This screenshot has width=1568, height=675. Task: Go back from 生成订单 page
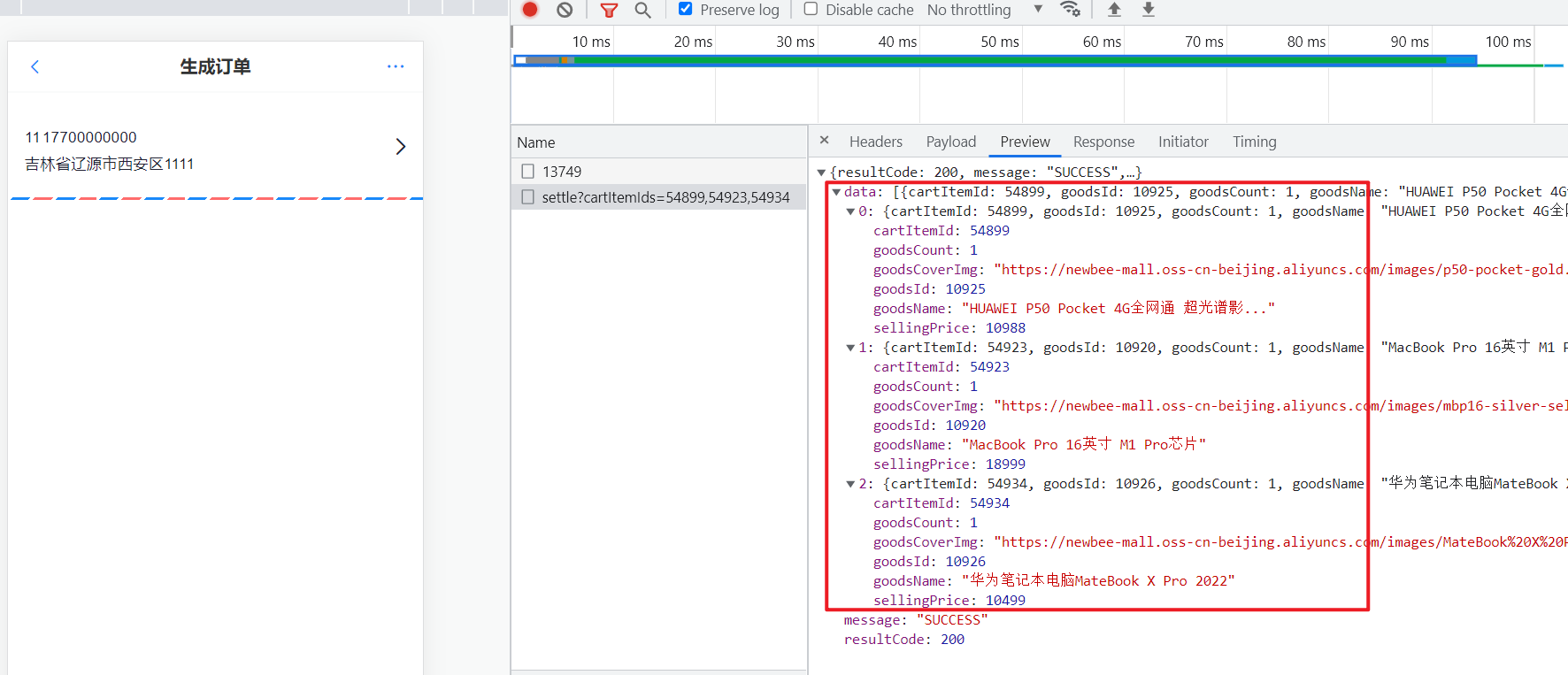(x=35, y=66)
